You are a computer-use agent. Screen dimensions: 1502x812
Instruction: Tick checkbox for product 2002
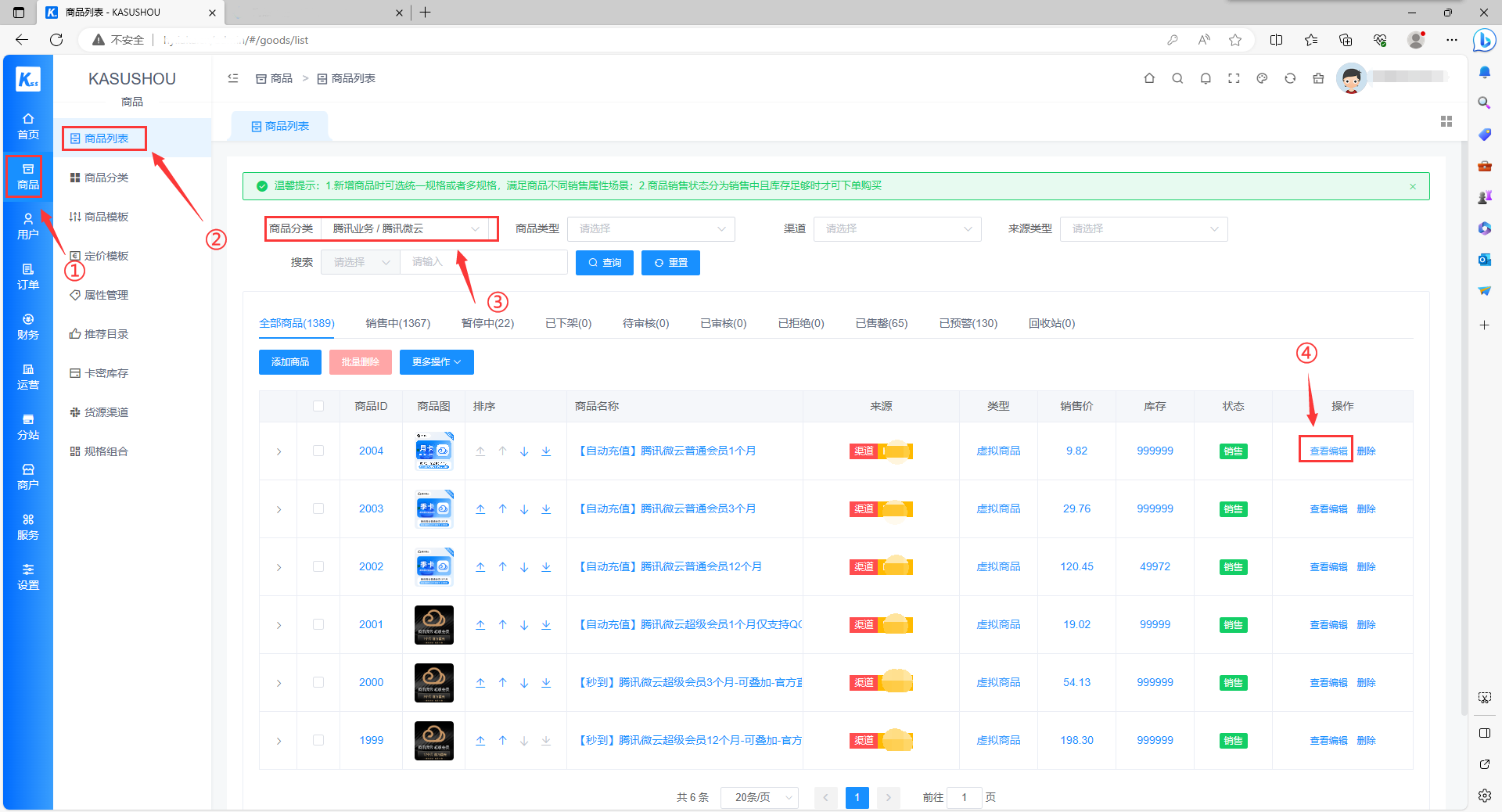(x=318, y=566)
